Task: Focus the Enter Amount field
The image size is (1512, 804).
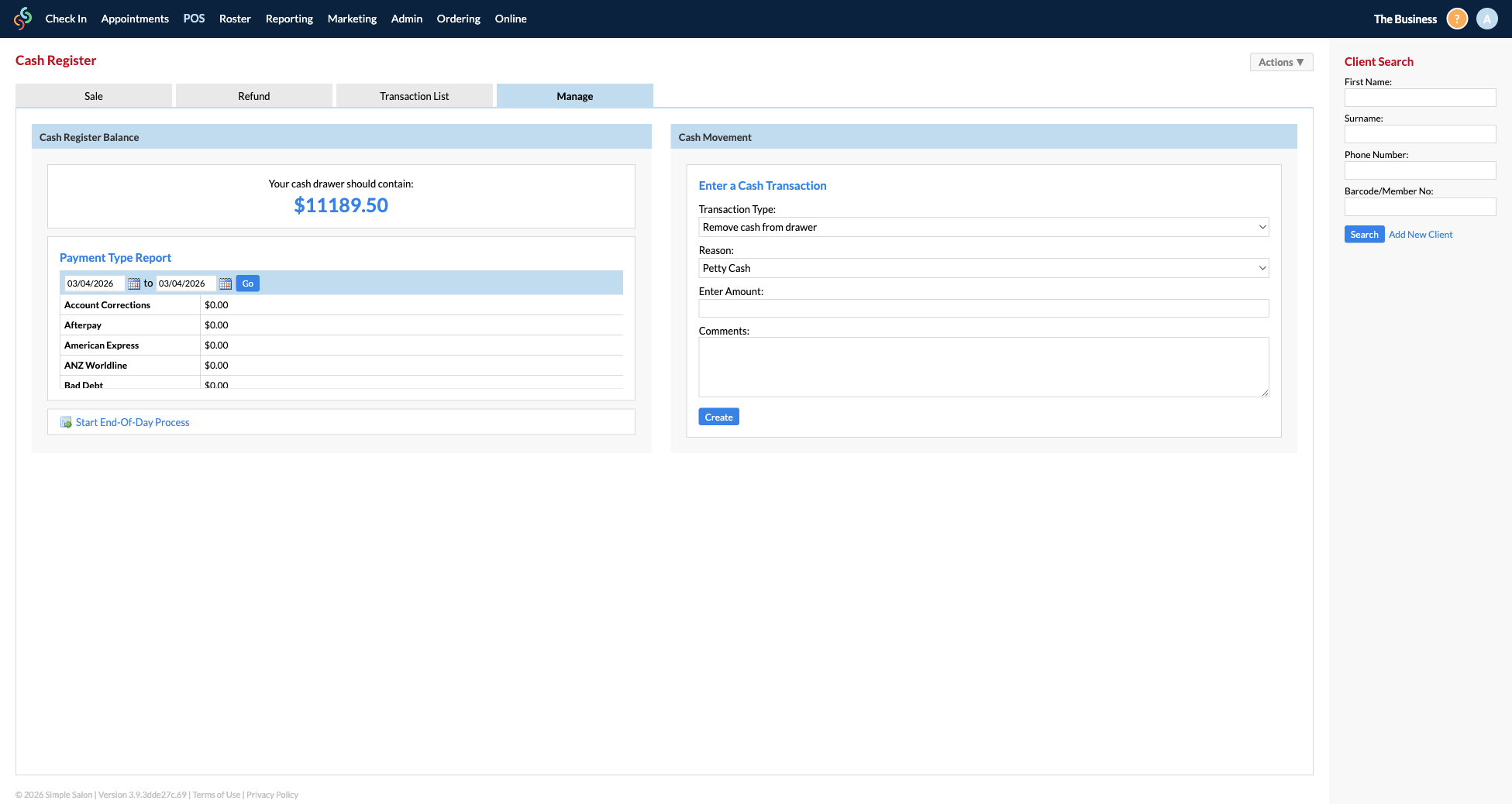Action: click(x=983, y=308)
